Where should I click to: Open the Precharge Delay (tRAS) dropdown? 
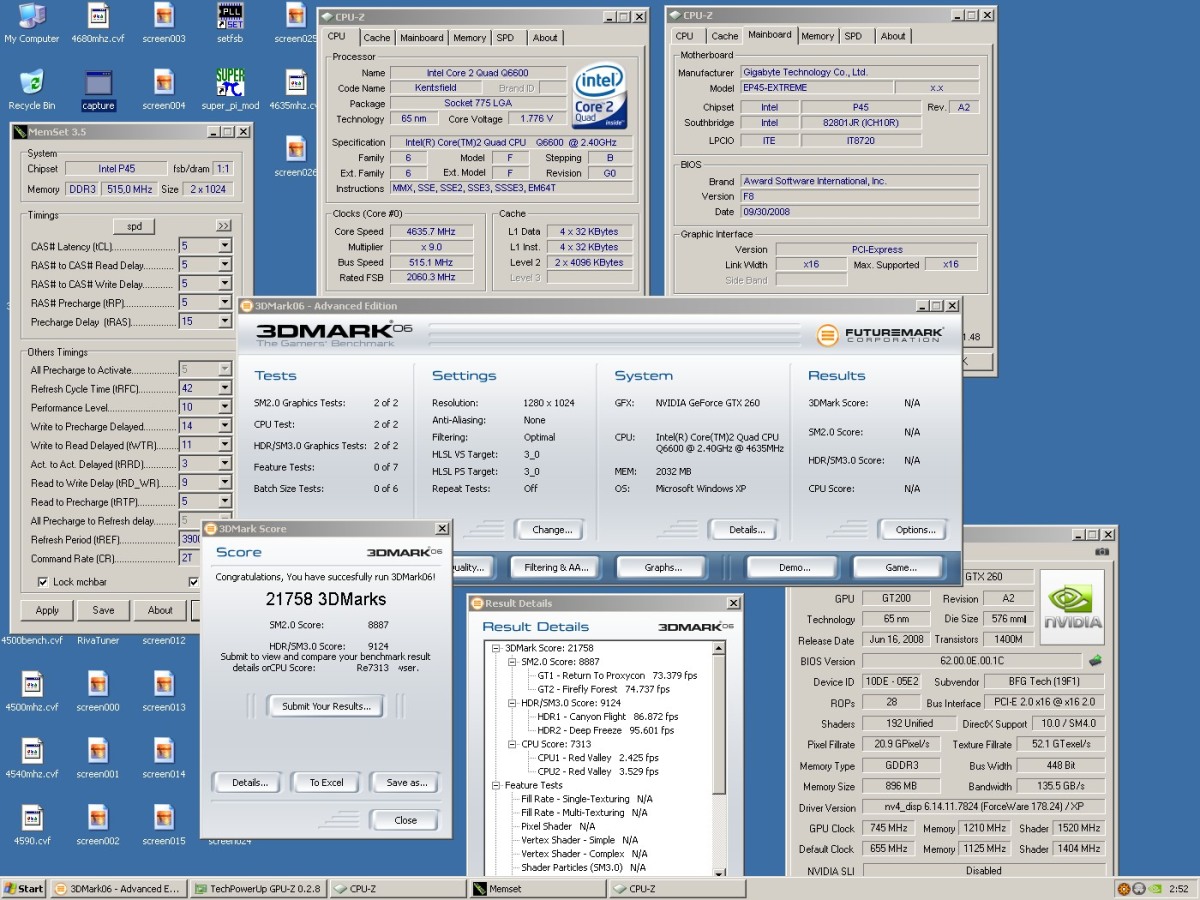pyautogui.click(x=224, y=322)
